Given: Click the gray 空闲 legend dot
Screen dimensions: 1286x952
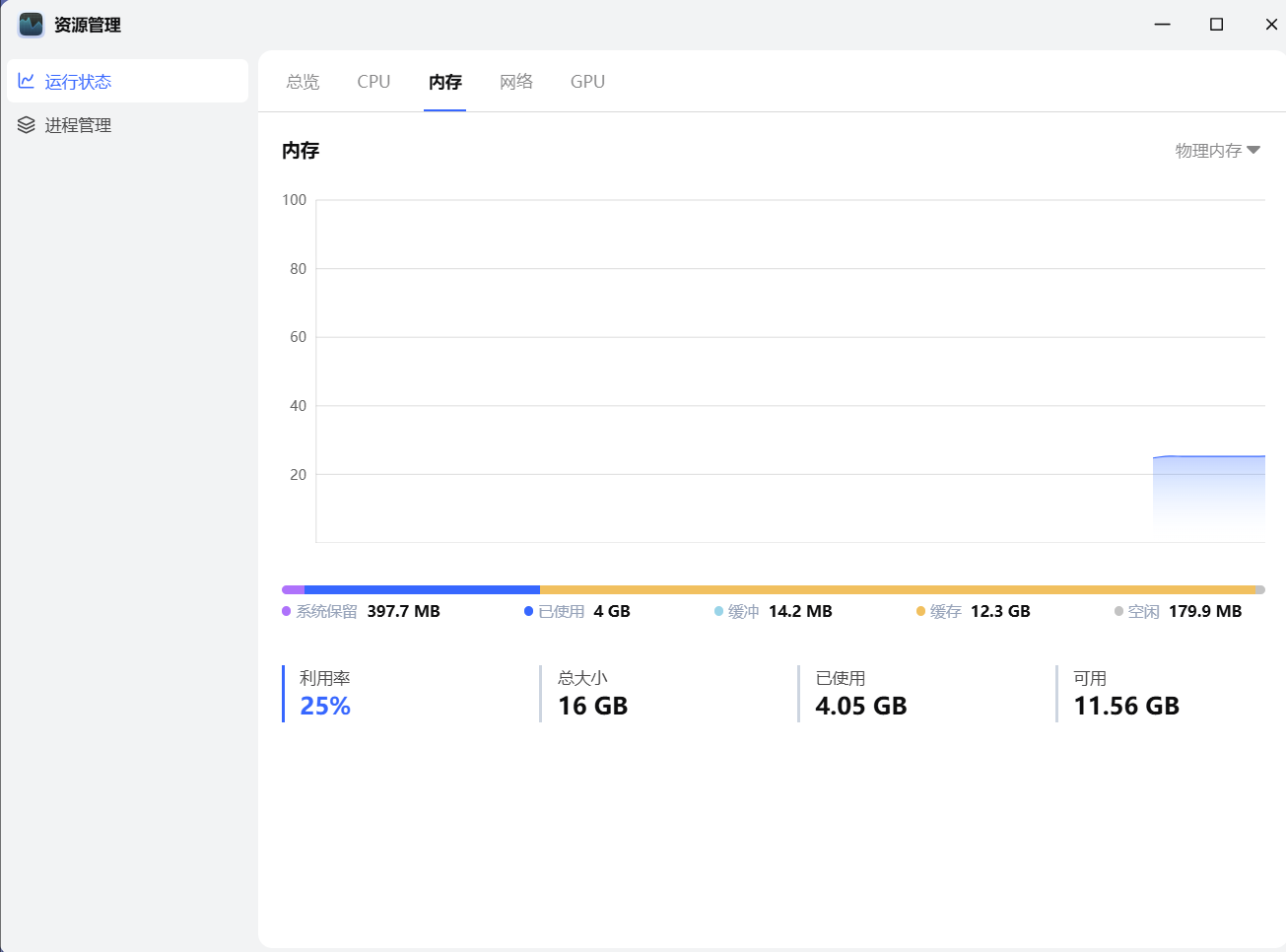Looking at the screenshot, I should tap(1119, 611).
